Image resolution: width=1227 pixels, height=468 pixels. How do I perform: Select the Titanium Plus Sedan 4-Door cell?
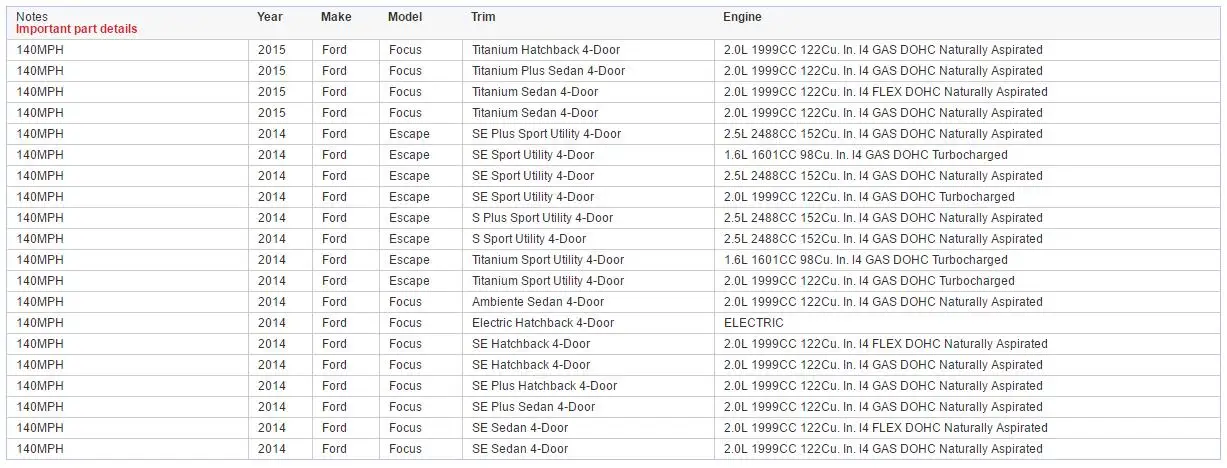[548, 71]
